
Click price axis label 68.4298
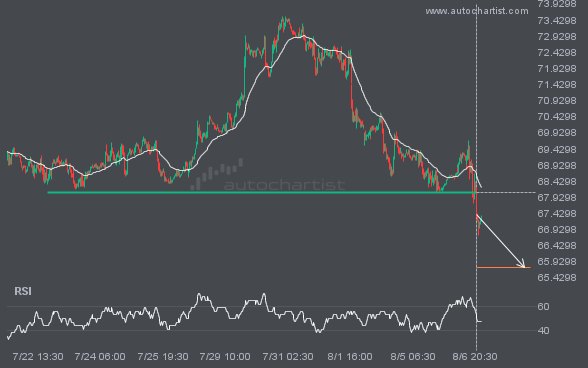(x=556, y=182)
